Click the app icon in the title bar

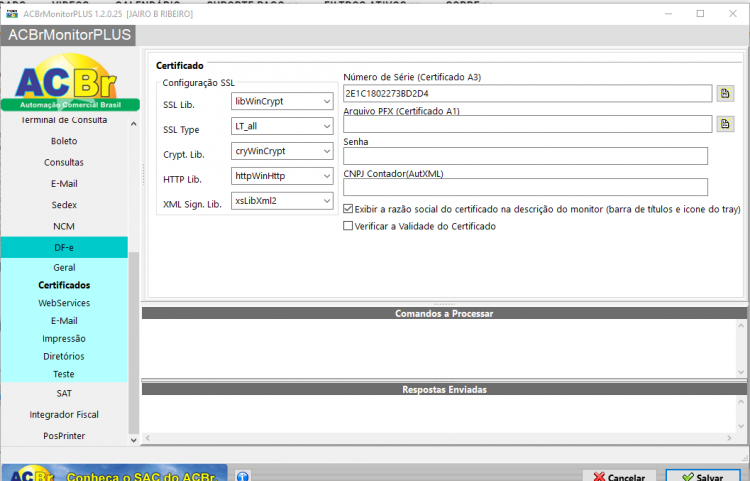pos(11,14)
